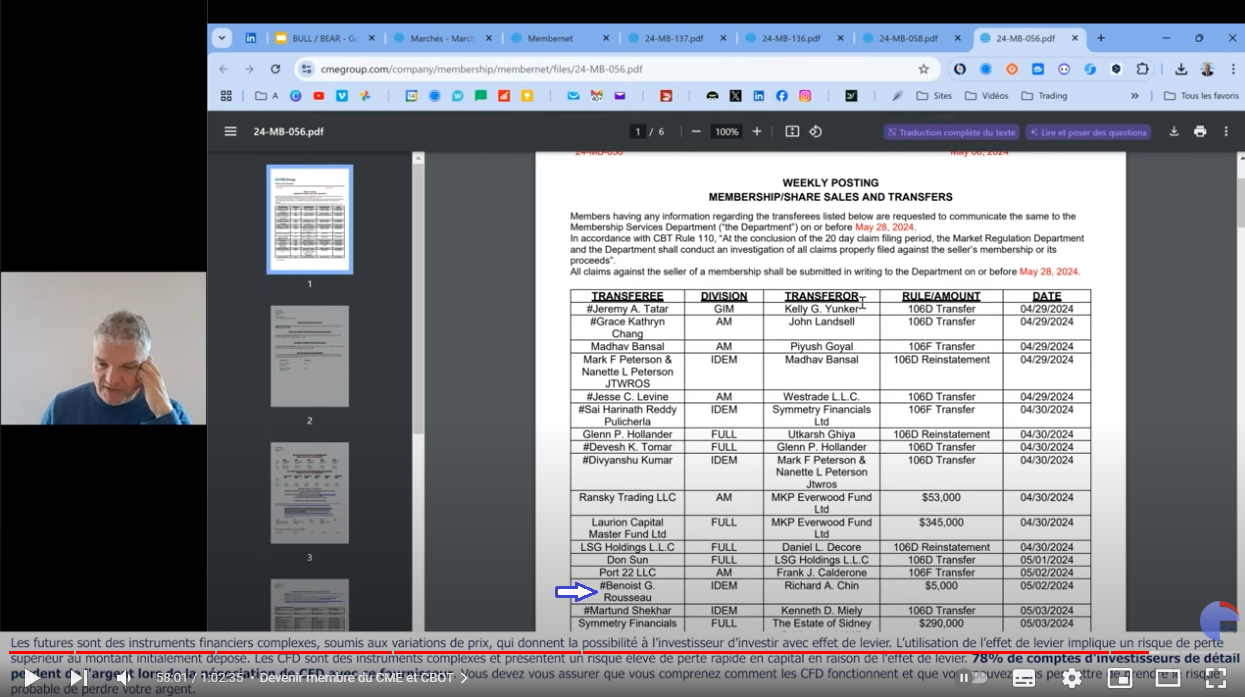
Task: Click the URL address bar
Action: (x=615, y=69)
